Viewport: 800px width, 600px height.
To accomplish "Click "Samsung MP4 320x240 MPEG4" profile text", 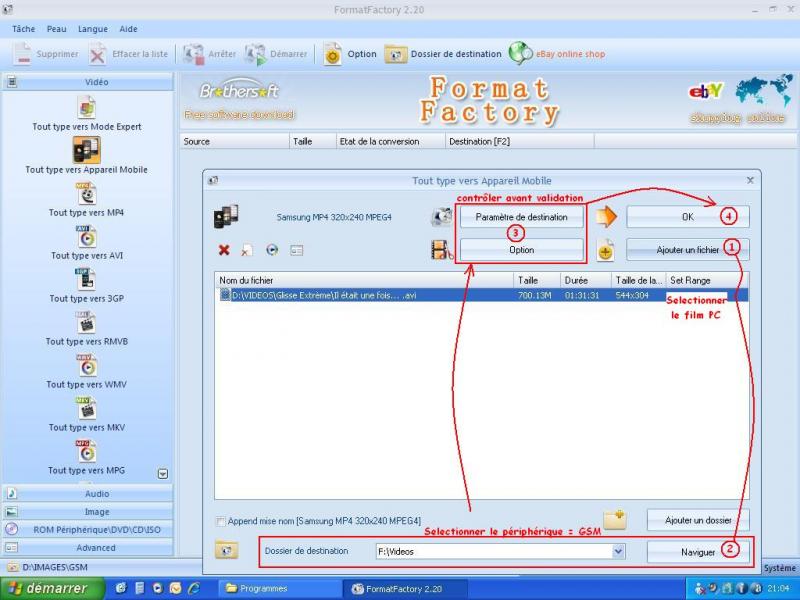I will click(x=334, y=217).
